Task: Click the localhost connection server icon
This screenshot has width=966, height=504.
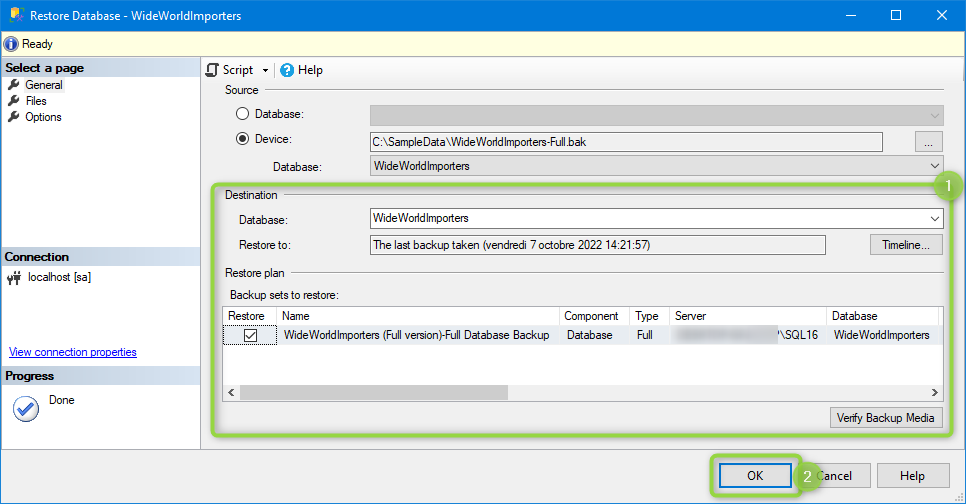Action: [x=14, y=278]
